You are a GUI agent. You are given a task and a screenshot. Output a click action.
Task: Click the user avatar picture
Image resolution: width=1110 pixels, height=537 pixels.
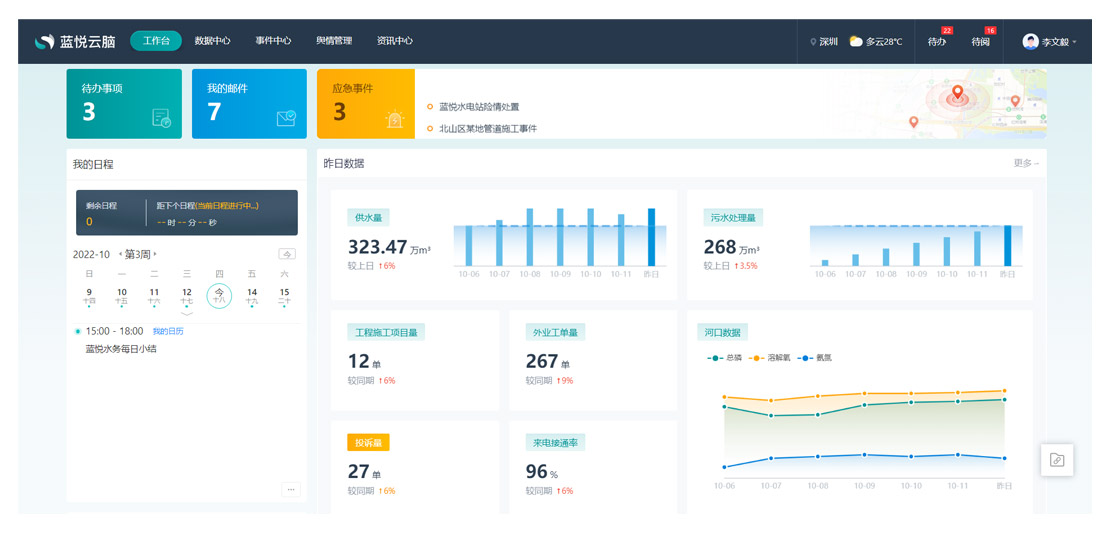pos(1030,42)
